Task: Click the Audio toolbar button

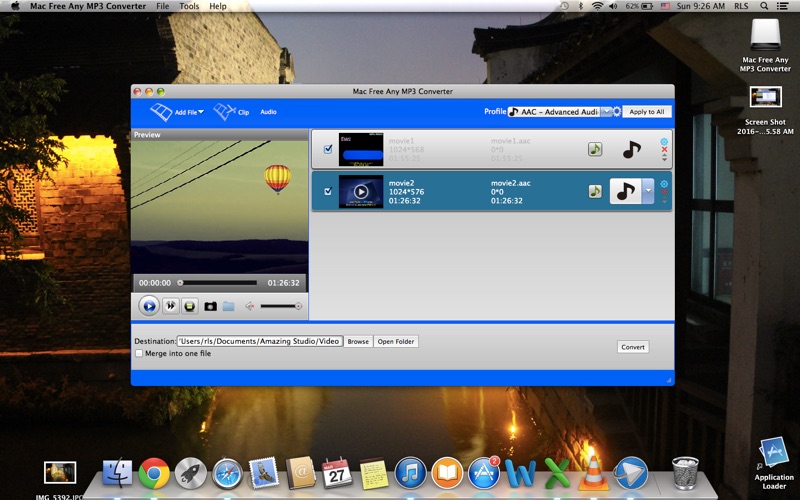Action: click(x=268, y=112)
